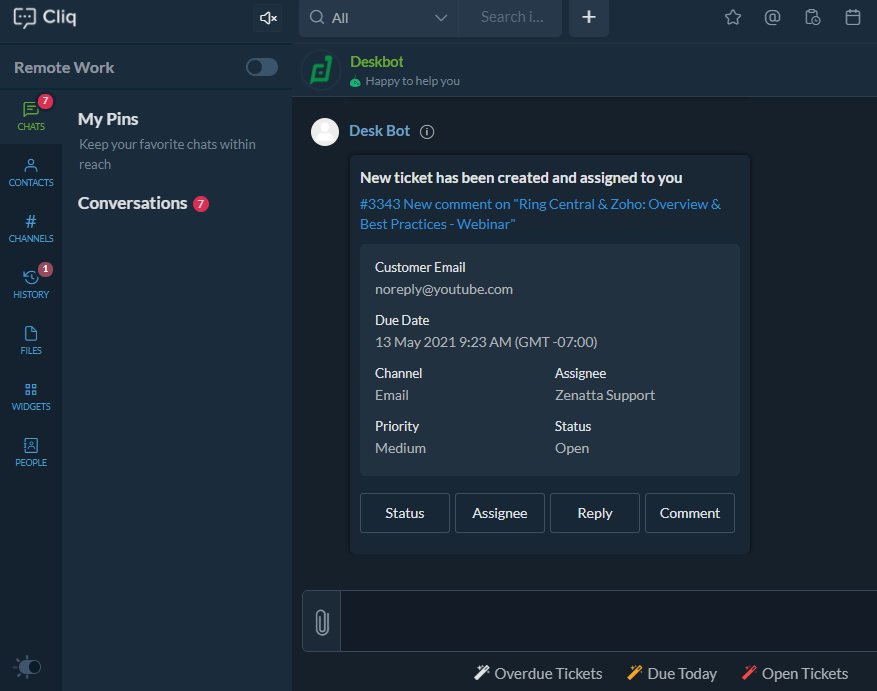Click the due date 13 May 2021 value
The width and height of the screenshot is (877, 691).
486,342
